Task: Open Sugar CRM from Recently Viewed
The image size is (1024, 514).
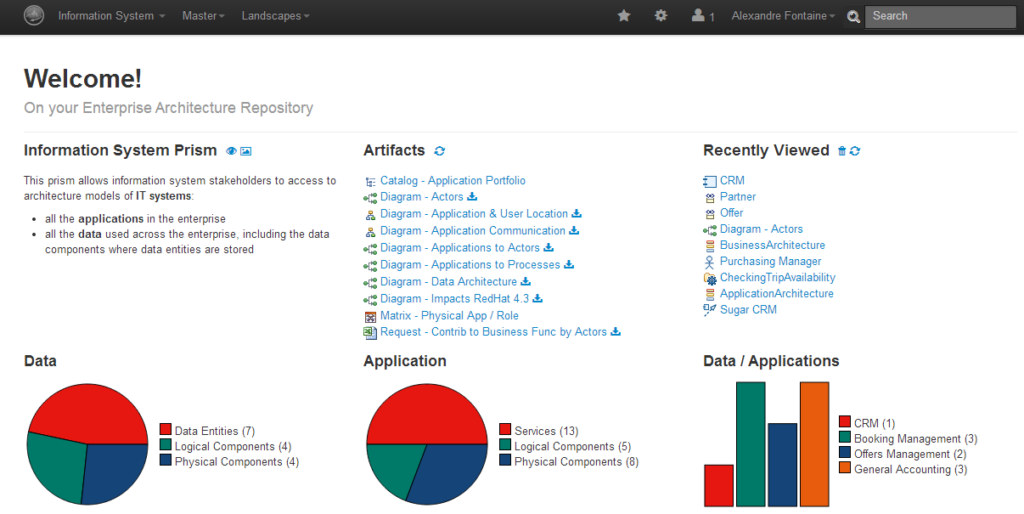Action: pos(748,310)
